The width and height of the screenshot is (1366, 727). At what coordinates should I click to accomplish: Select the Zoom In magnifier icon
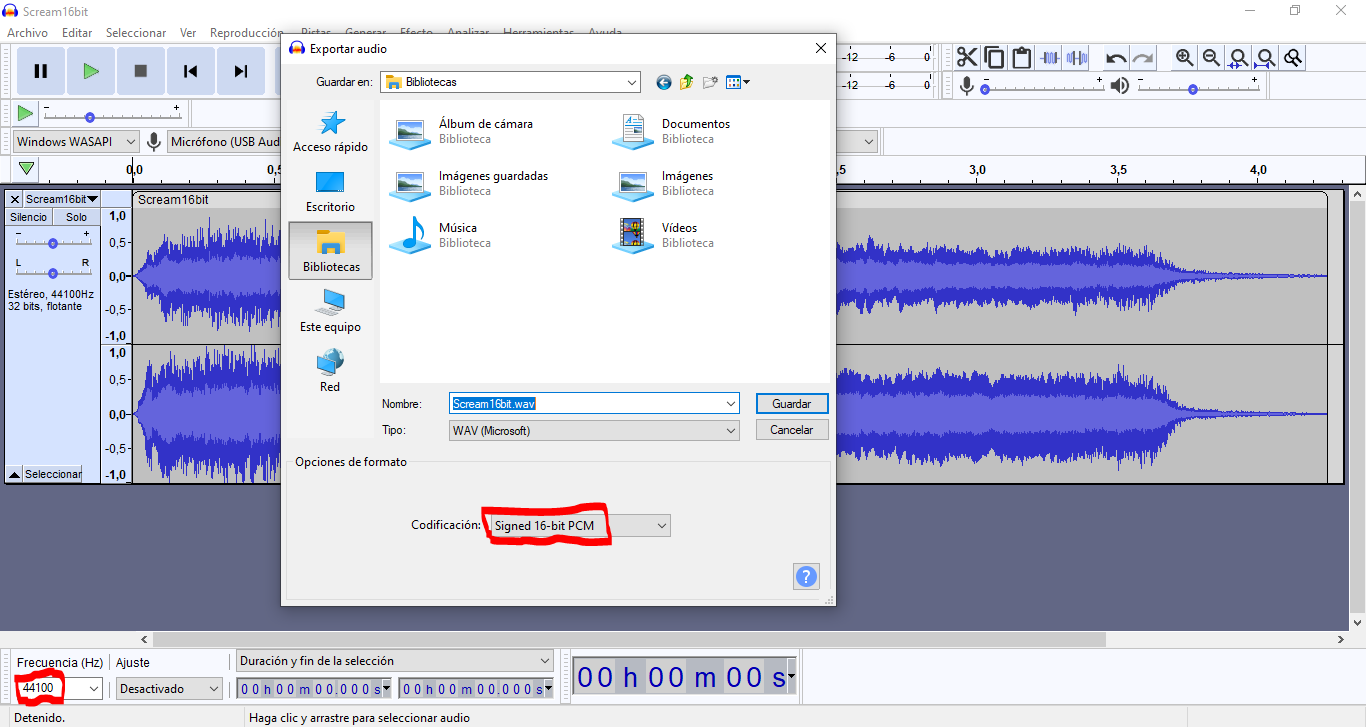point(1185,57)
